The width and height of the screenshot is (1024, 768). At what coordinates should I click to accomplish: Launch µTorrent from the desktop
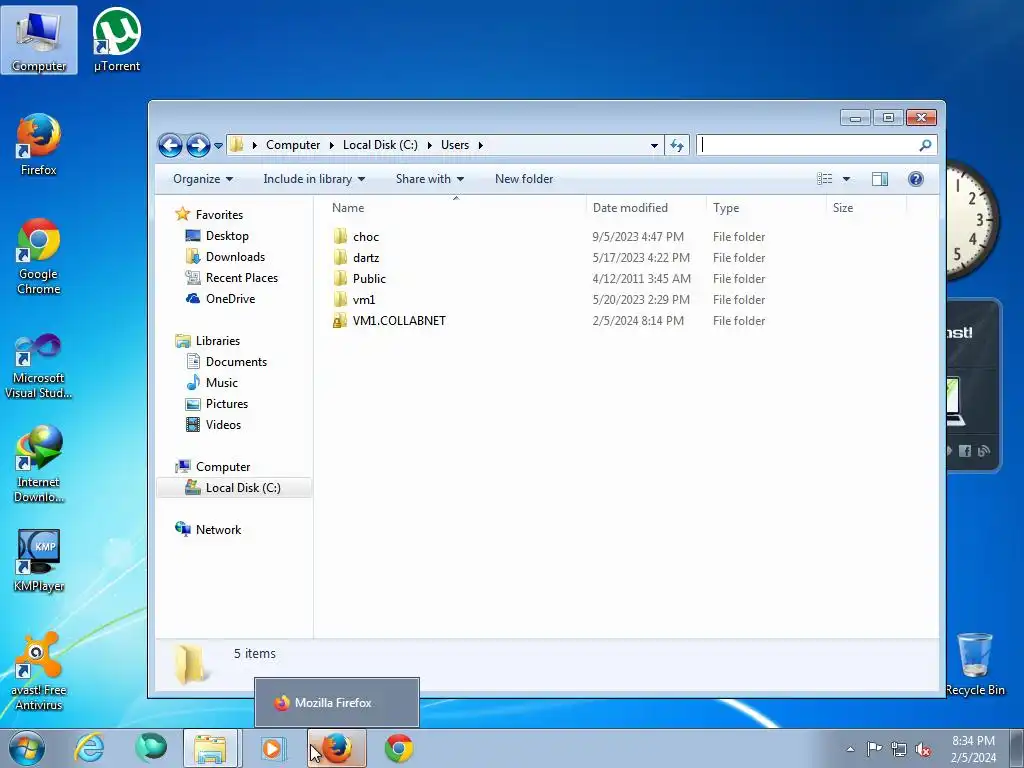116,40
